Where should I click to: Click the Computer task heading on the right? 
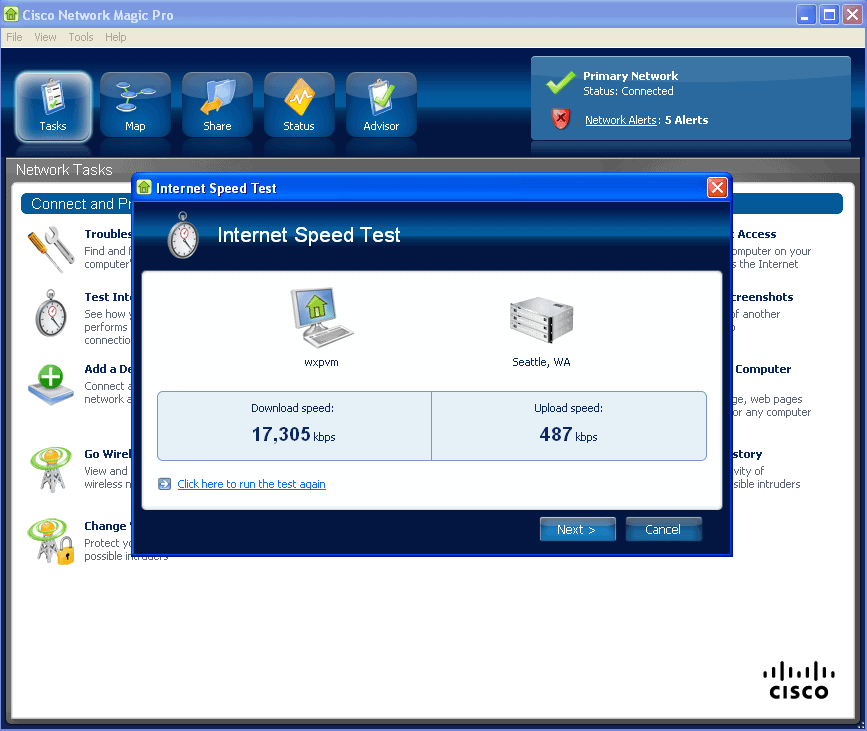point(762,369)
